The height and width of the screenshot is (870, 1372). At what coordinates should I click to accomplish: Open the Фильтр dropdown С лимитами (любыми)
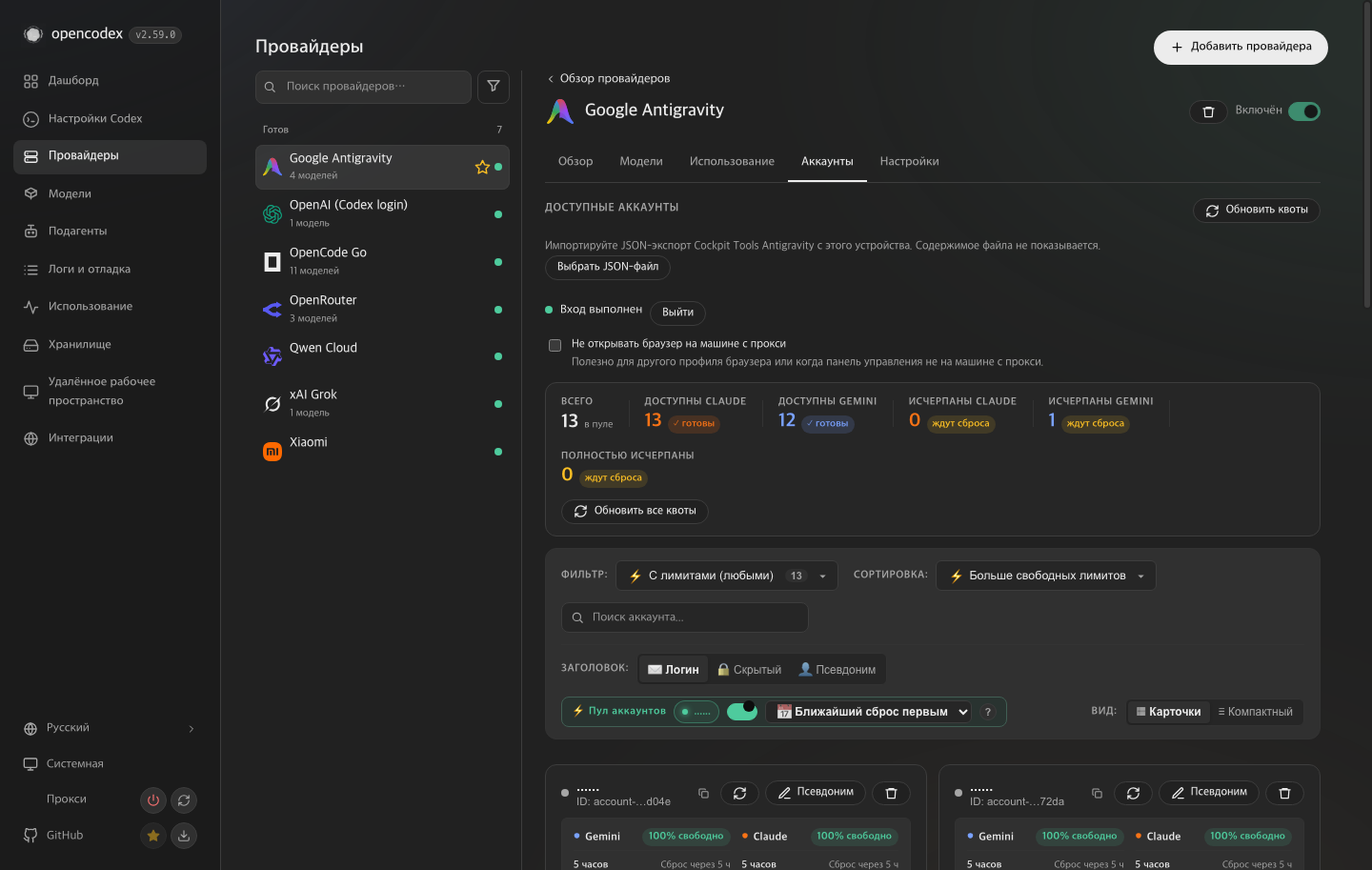pyautogui.click(x=727, y=576)
